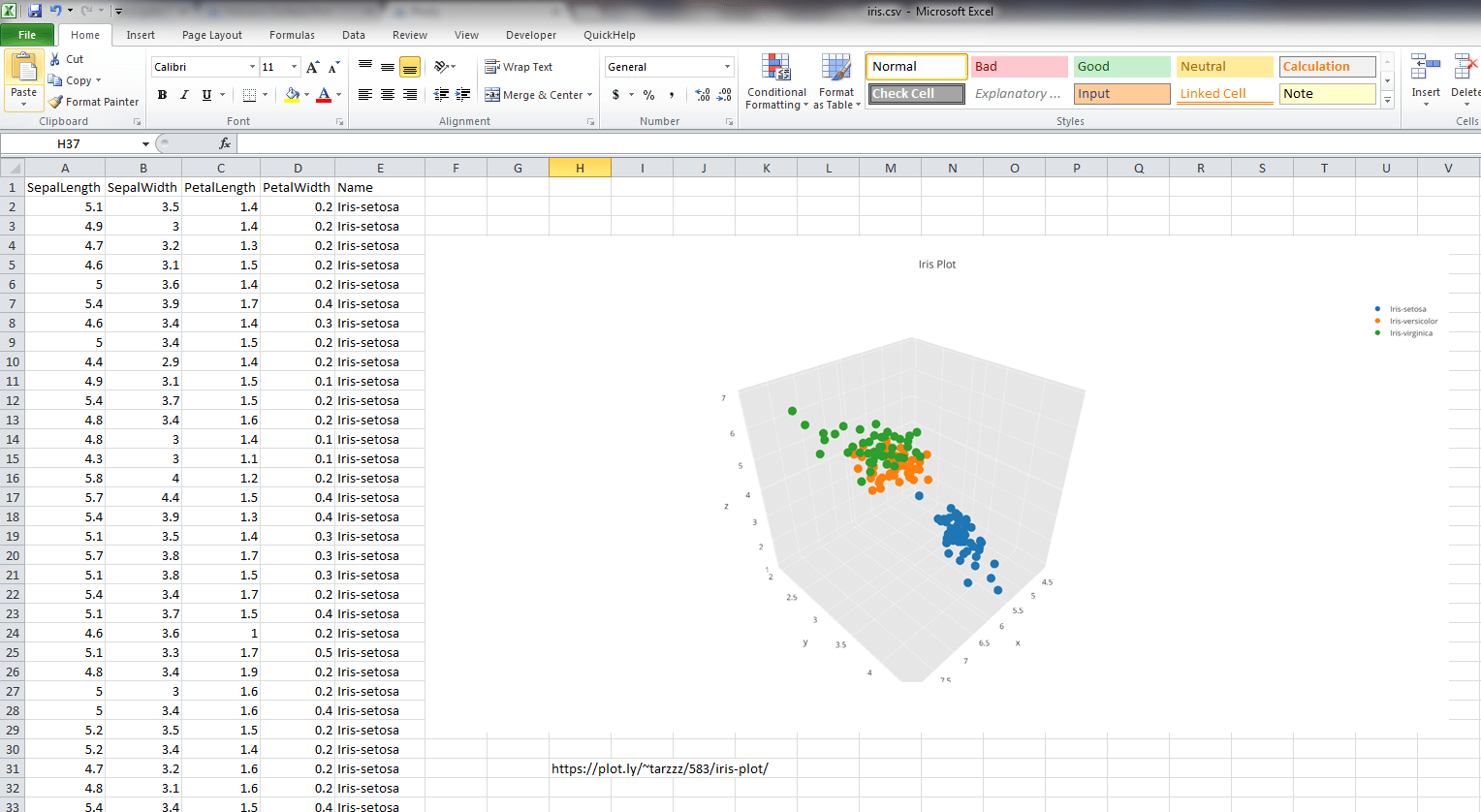The width and height of the screenshot is (1481, 812).
Task: Click the plot.ly iris-plot URL cell
Action: pyautogui.click(x=660, y=768)
